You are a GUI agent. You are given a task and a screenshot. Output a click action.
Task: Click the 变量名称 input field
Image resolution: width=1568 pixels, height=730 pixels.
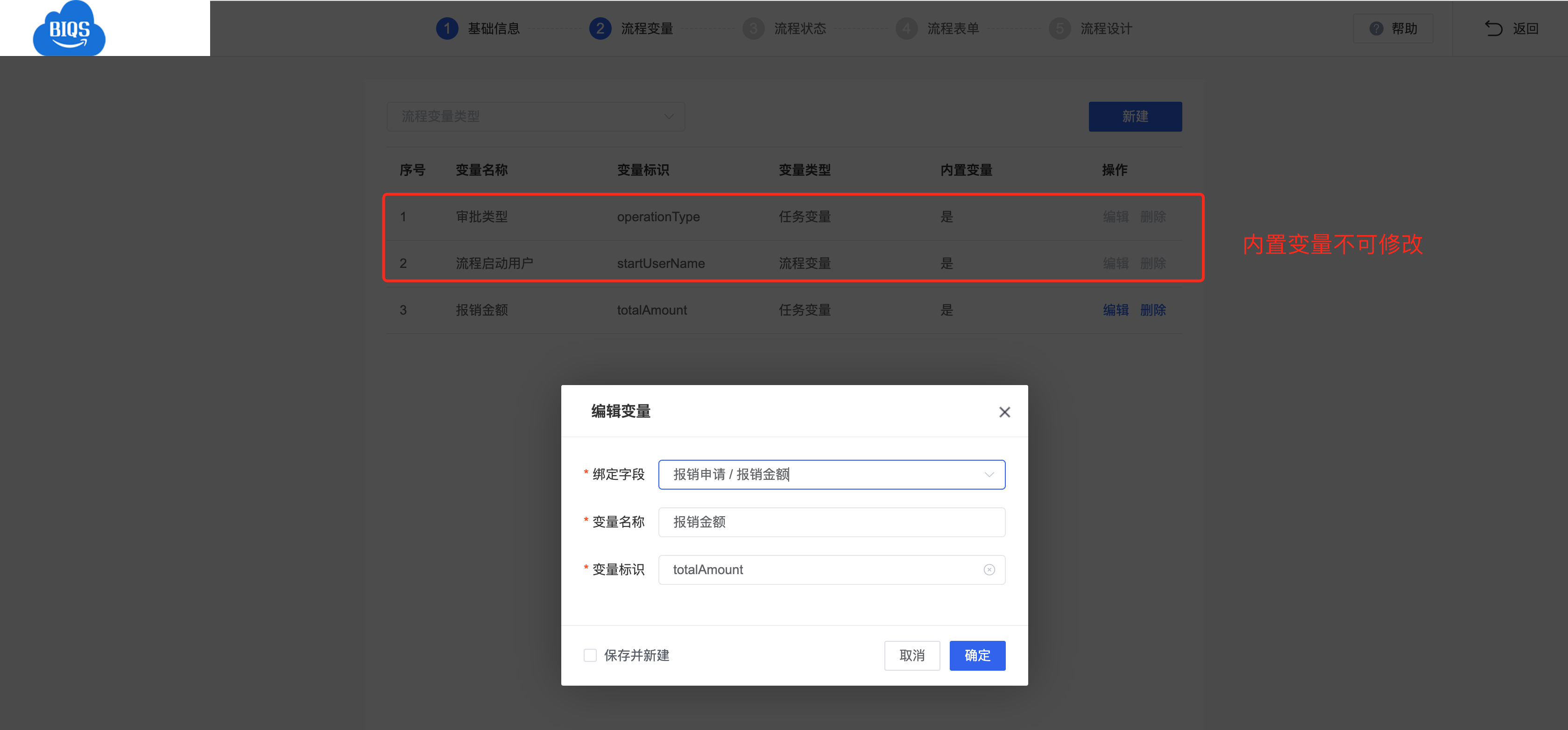pyautogui.click(x=832, y=522)
